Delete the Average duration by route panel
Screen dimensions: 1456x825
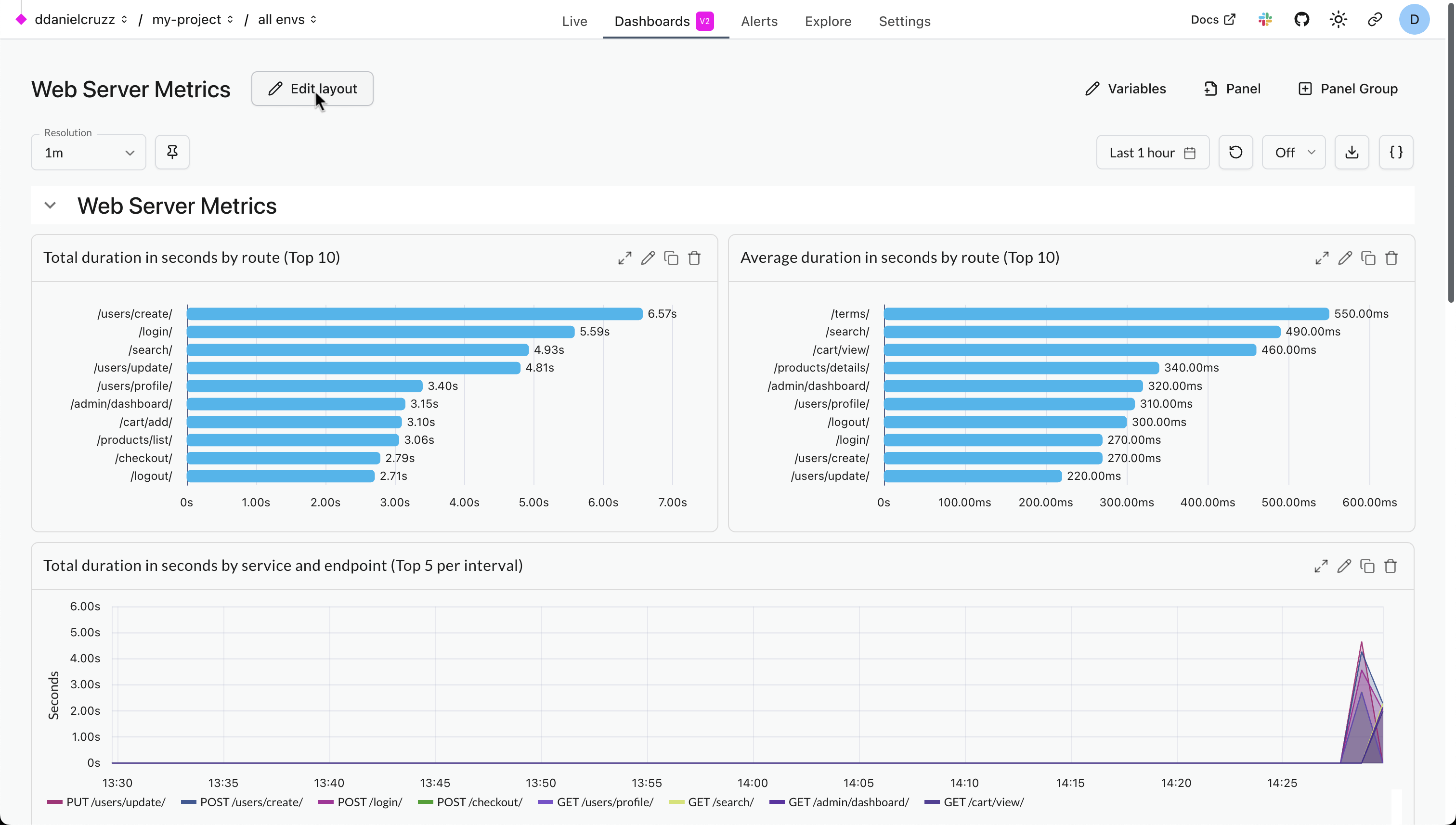1391,258
